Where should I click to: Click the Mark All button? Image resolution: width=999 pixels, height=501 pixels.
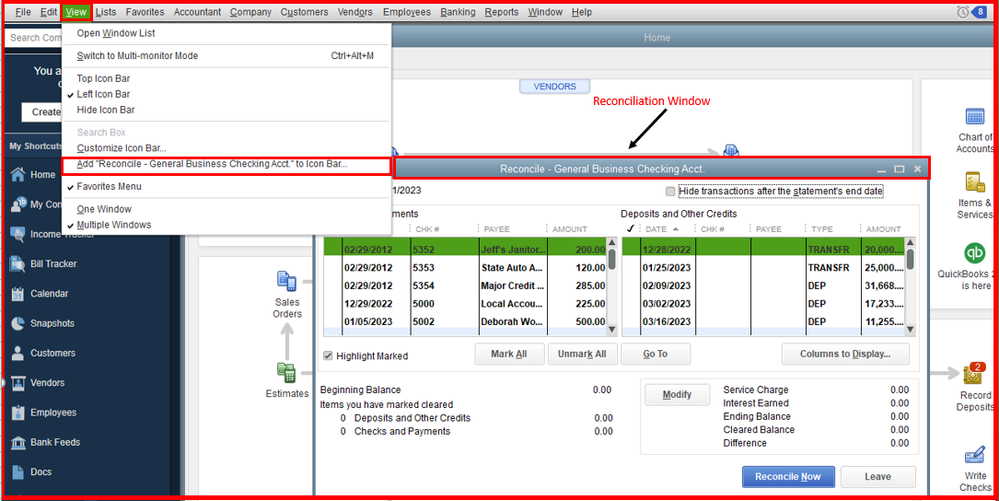(509, 354)
